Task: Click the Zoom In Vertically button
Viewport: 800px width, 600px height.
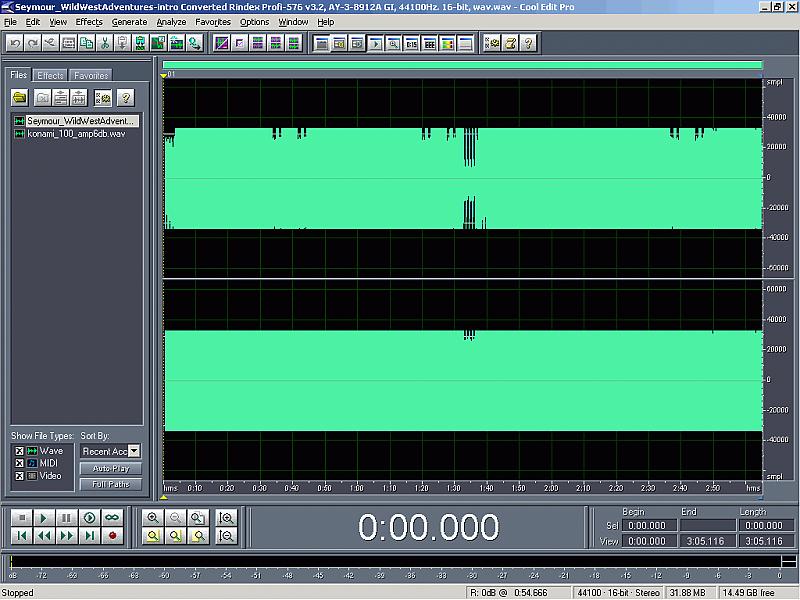Action: click(x=227, y=517)
